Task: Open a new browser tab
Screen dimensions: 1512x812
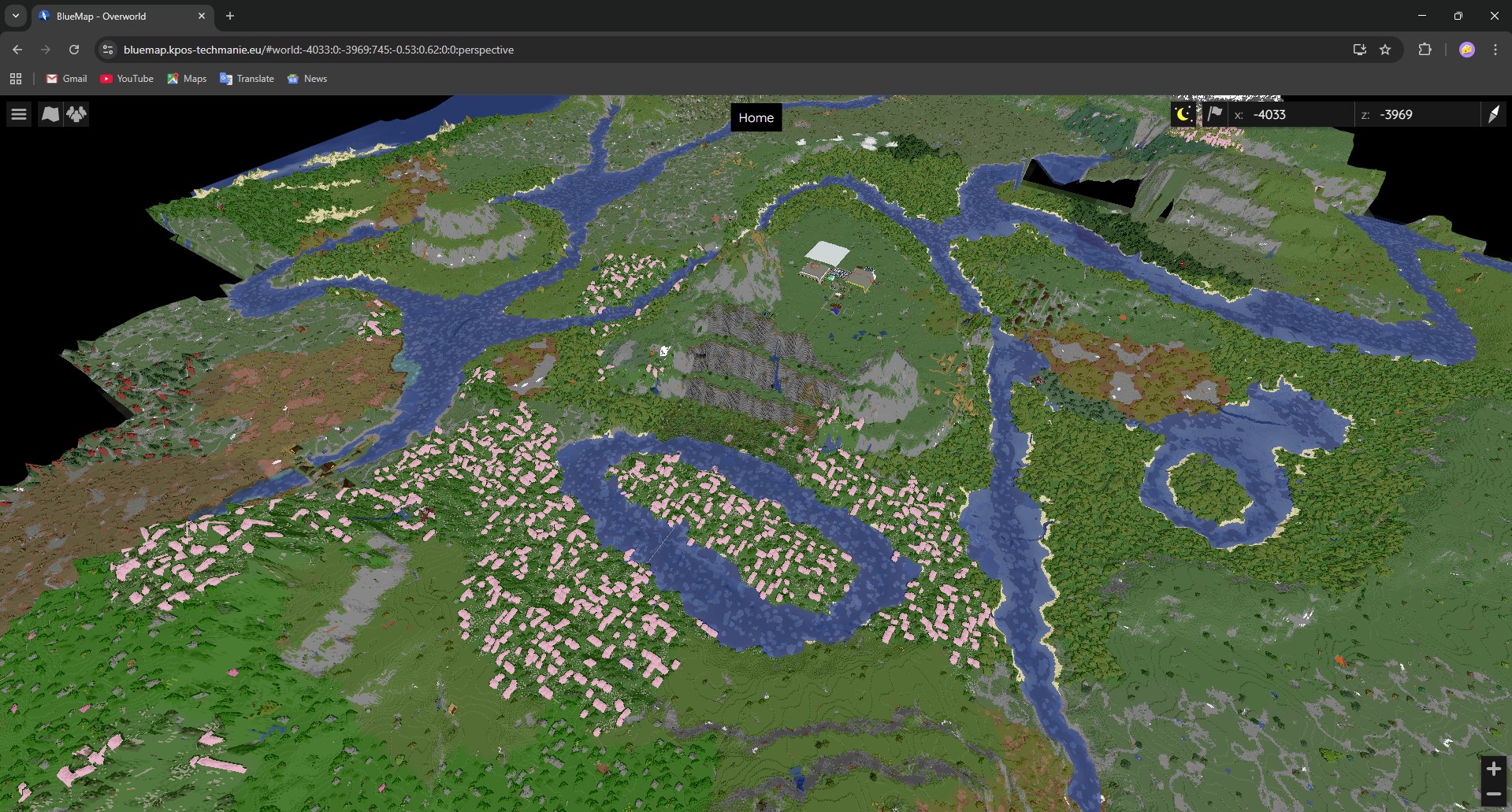Action: (x=230, y=16)
